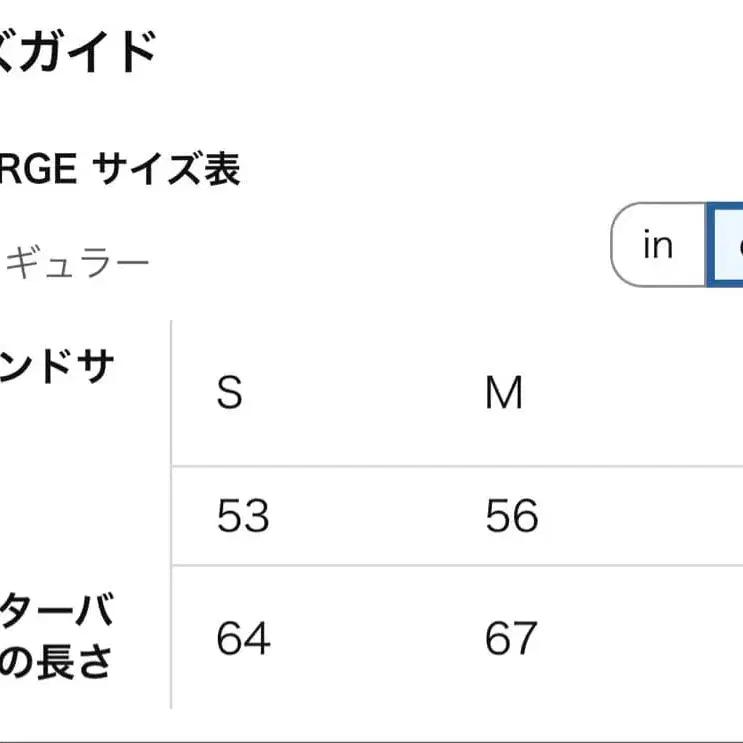Select the センターバック row label
Viewport: 743px width, 743px height.
click(x=57, y=610)
